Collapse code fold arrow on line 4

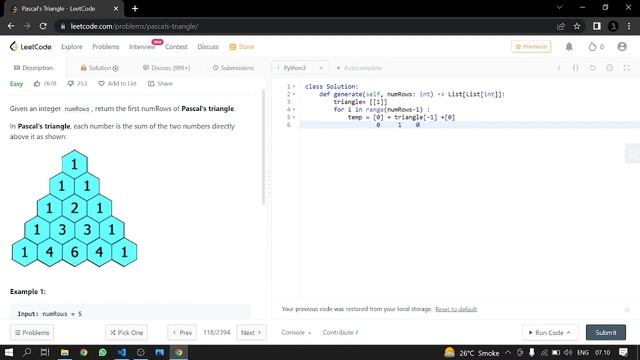pos(294,109)
